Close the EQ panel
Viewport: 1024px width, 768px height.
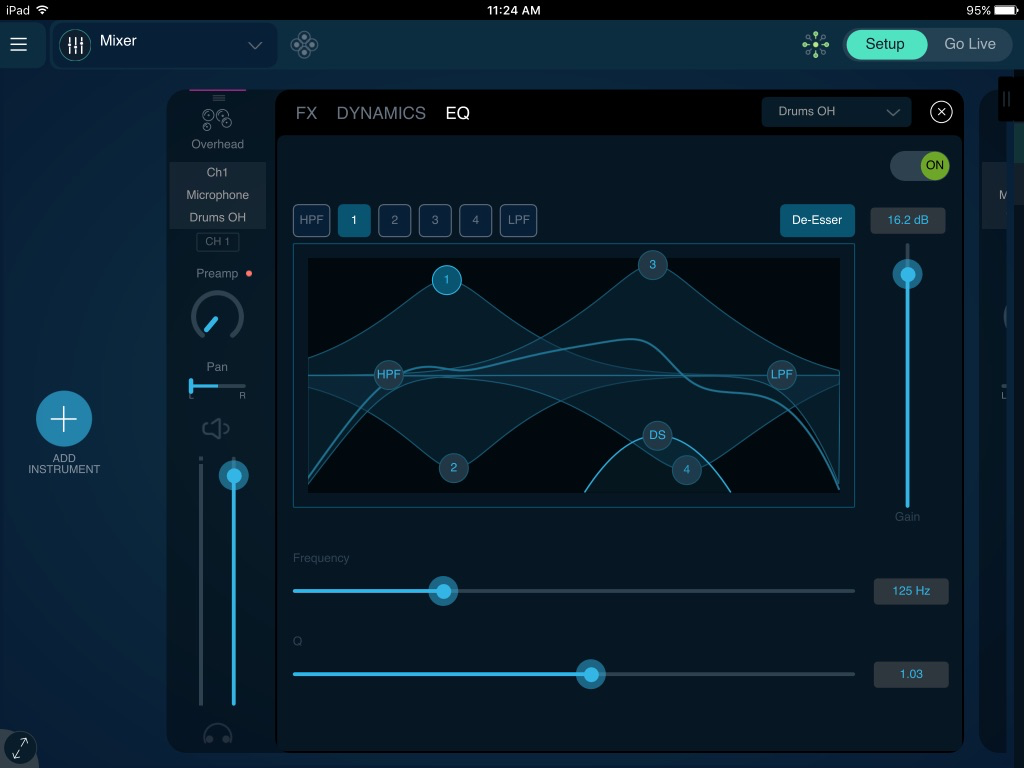pos(941,112)
